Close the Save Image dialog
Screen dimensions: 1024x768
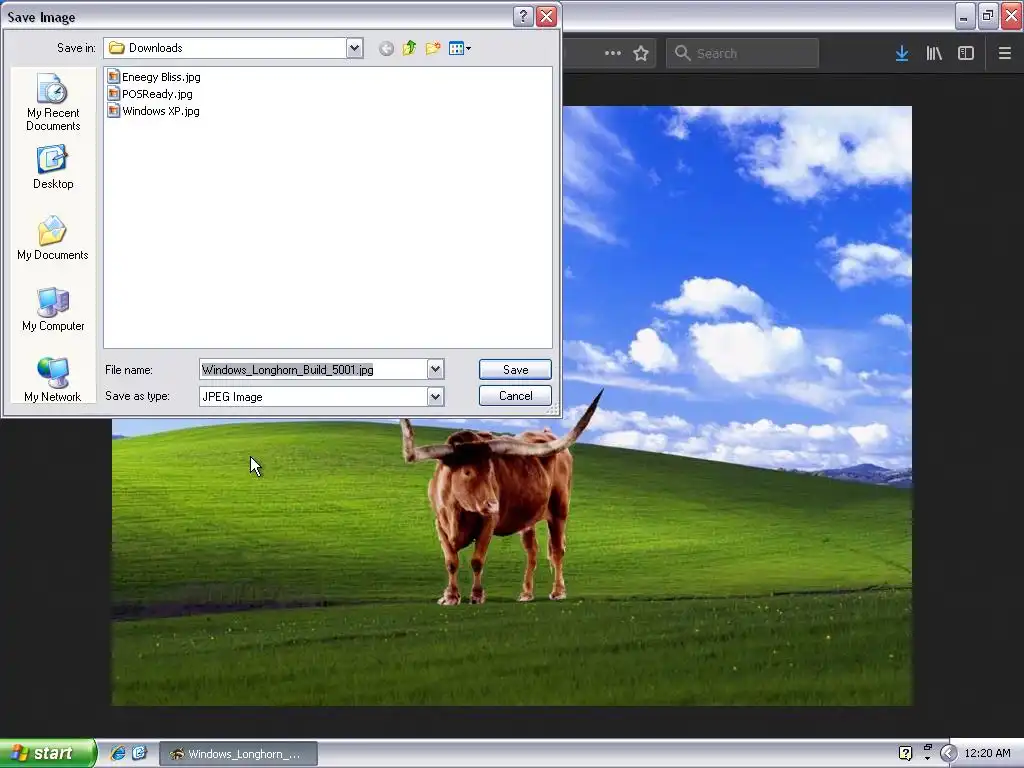click(547, 16)
